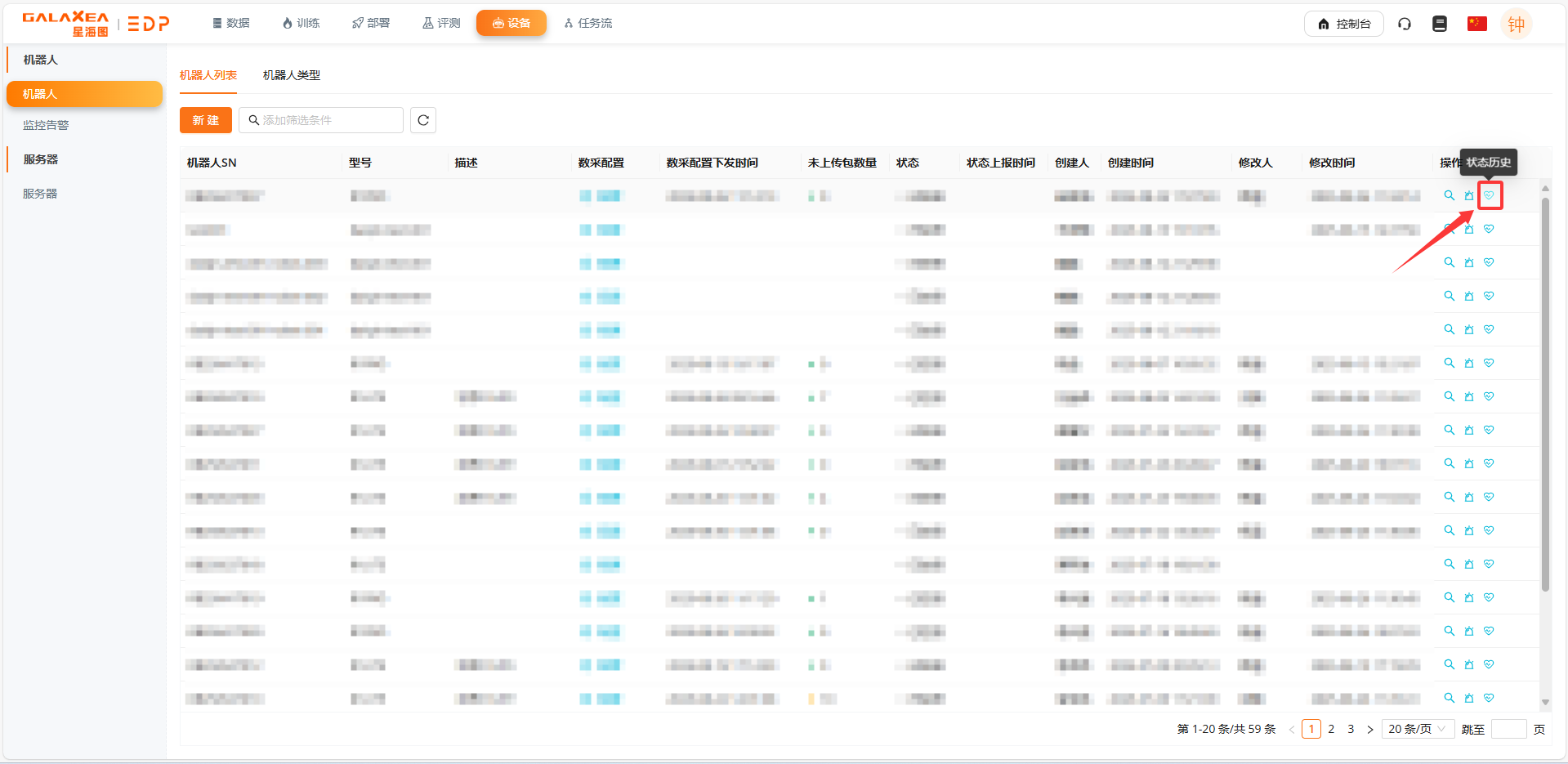Click the magnifier view icon in first row
1568x764 pixels.
click(1449, 195)
